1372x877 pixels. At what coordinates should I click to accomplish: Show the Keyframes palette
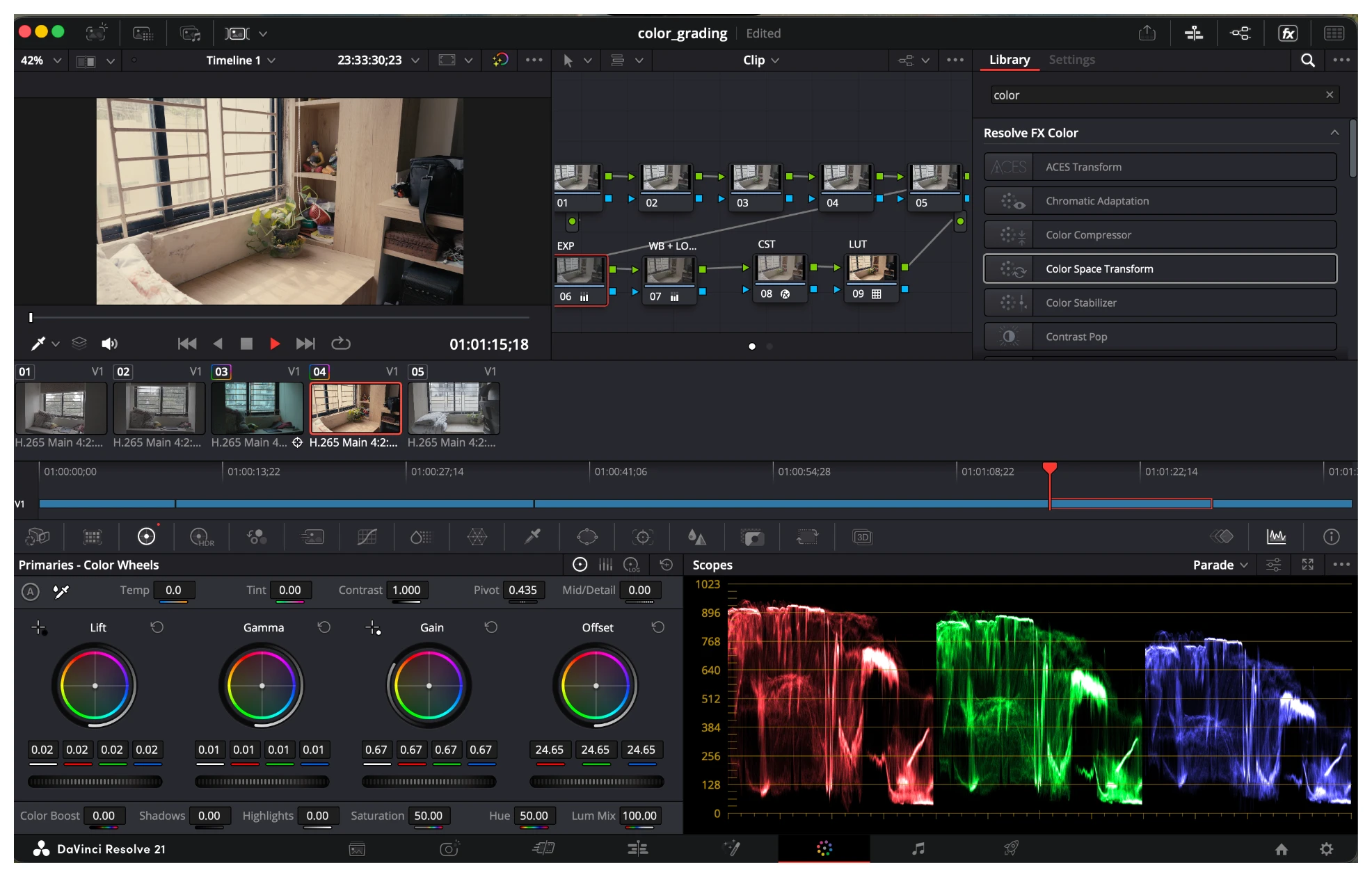[x=1222, y=536]
